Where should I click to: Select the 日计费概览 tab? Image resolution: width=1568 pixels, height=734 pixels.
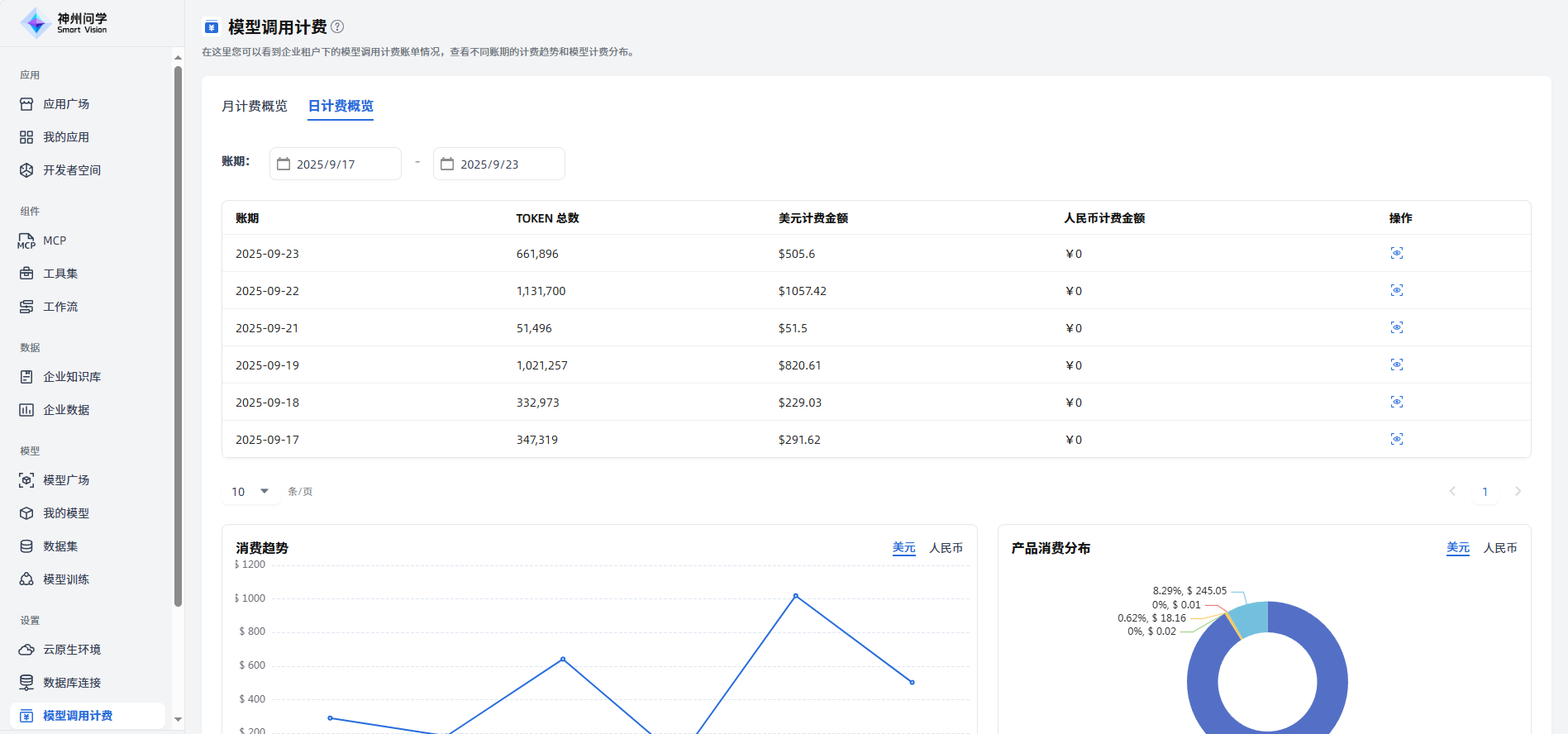coord(341,106)
